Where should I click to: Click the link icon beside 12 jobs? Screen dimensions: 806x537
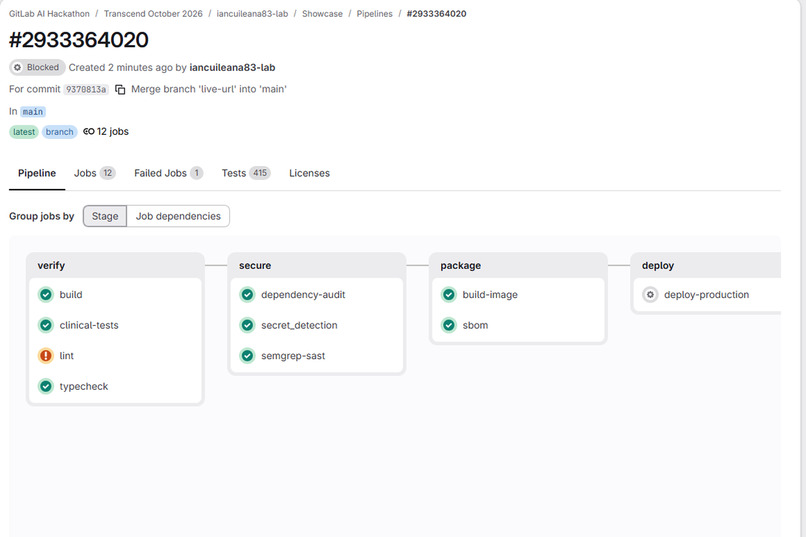(88, 132)
